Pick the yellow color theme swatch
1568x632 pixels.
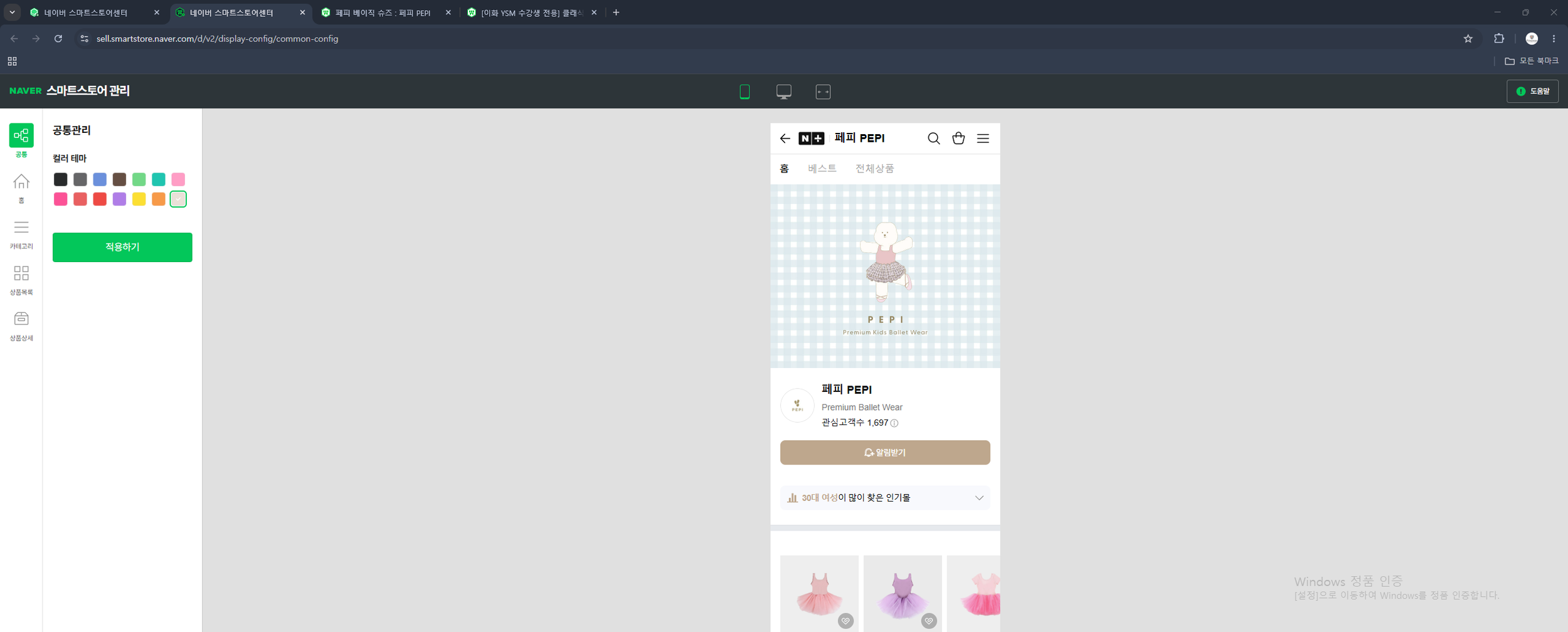139,199
